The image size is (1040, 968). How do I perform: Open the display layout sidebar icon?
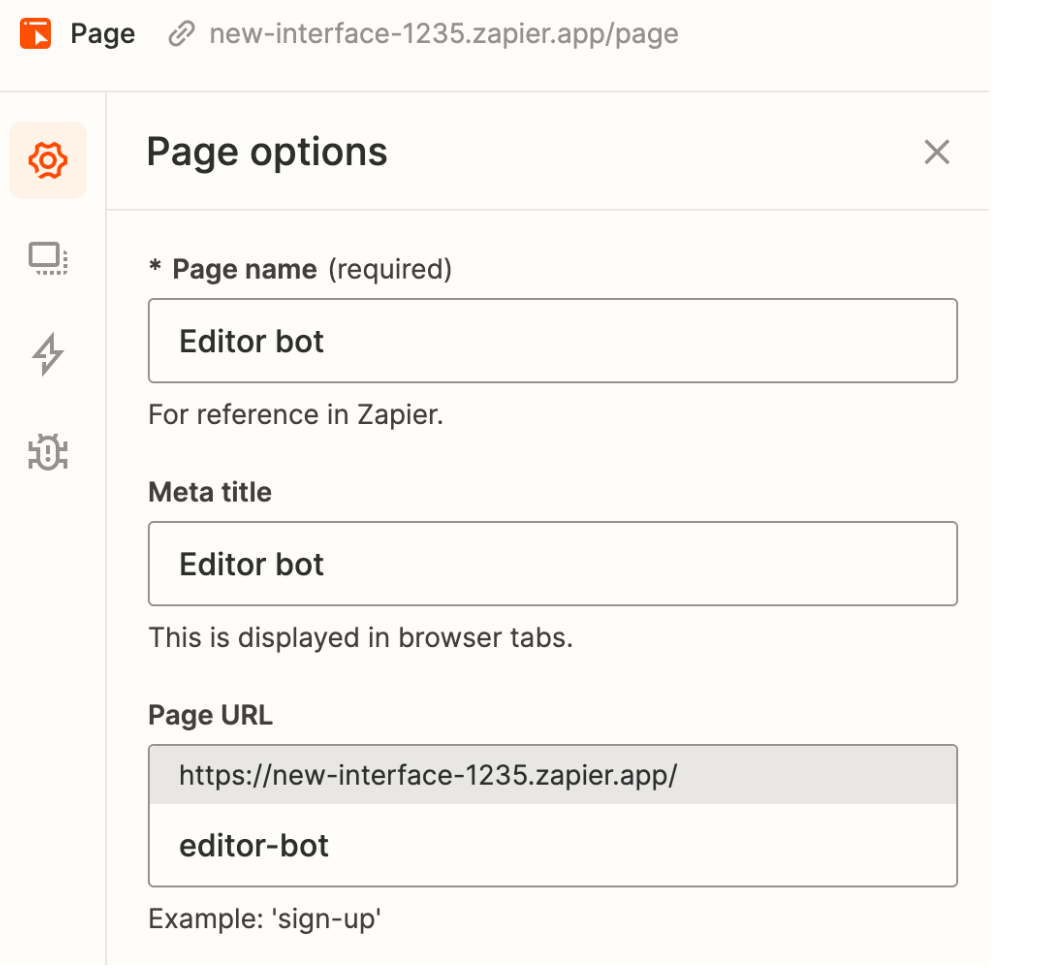pyautogui.click(x=48, y=259)
